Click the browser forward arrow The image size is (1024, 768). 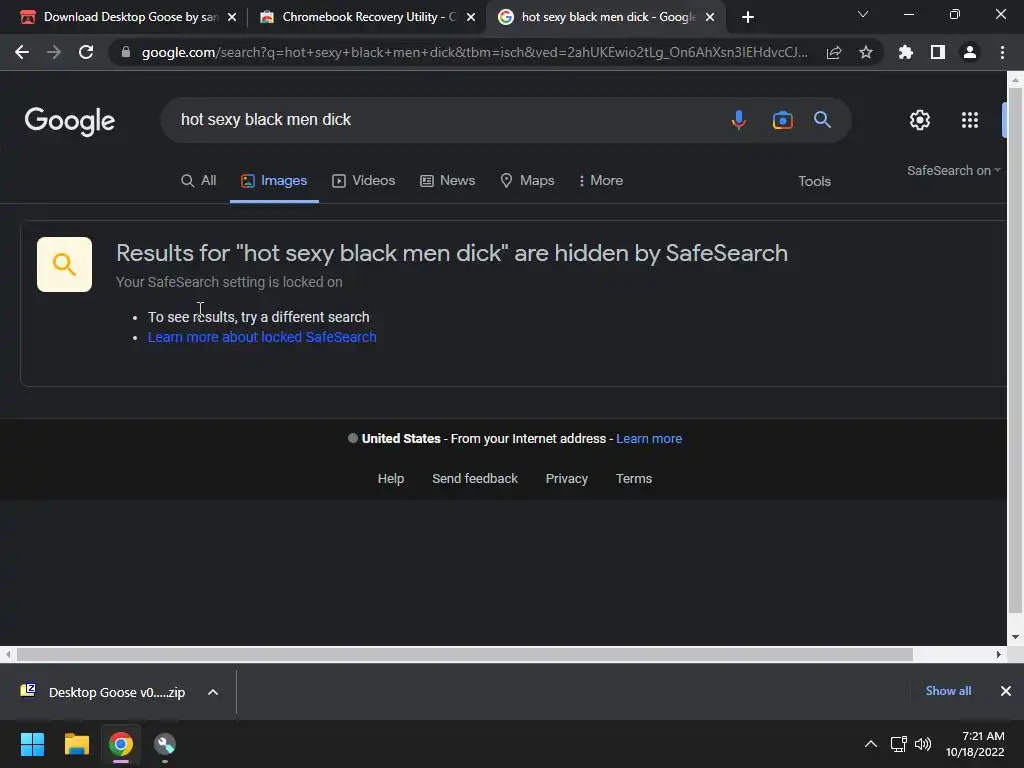[54, 52]
